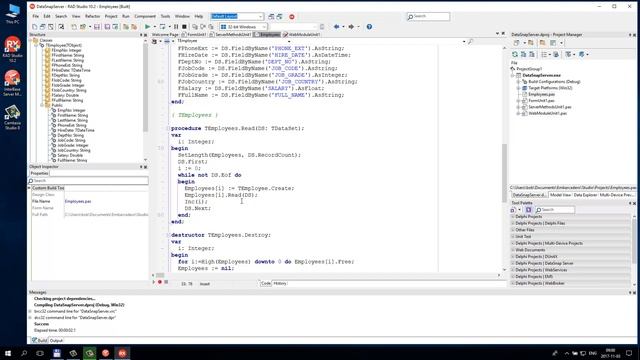Click the Task View taskbar icon
This screenshot has width=640, height=360.
pos(40,353)
